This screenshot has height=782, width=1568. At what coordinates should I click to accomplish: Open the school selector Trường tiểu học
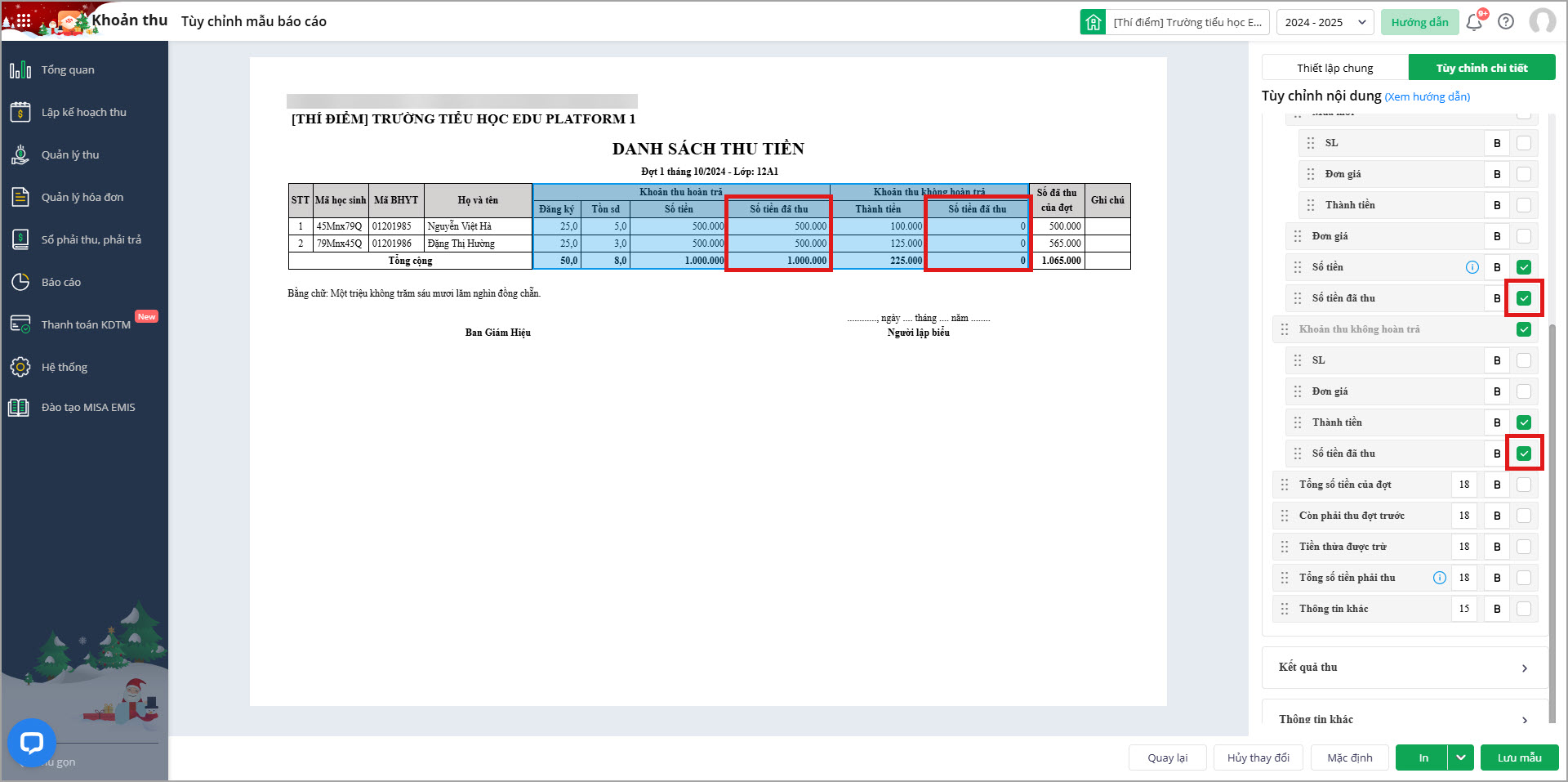pyautogui.click(x=1187, y=22)
